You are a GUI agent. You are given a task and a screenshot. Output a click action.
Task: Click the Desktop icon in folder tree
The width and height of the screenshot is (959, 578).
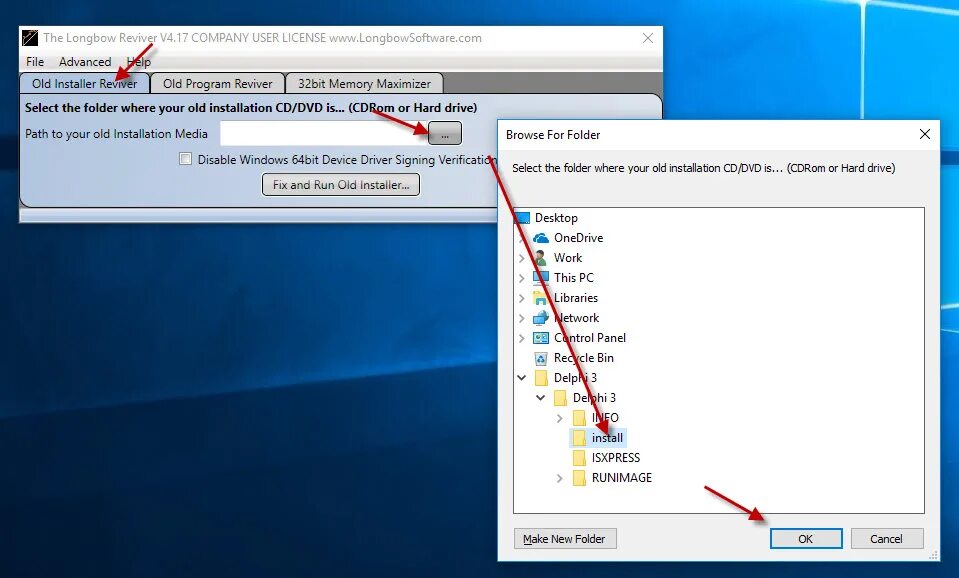point(522,218)
